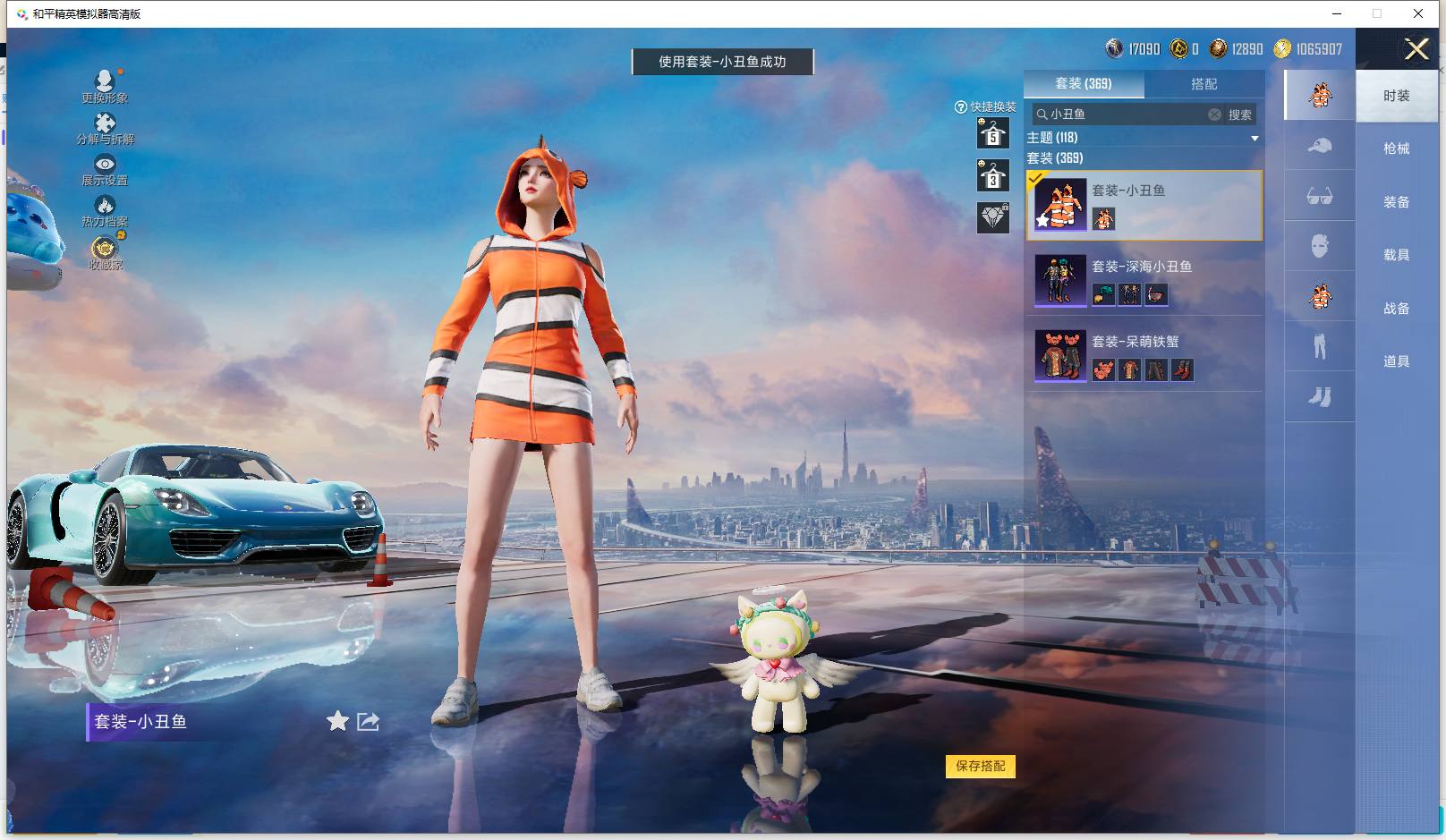The height and width of the screenshot is (840, 1446).
Task: Click the 快捷换装 help question mark
Action: 961,106
